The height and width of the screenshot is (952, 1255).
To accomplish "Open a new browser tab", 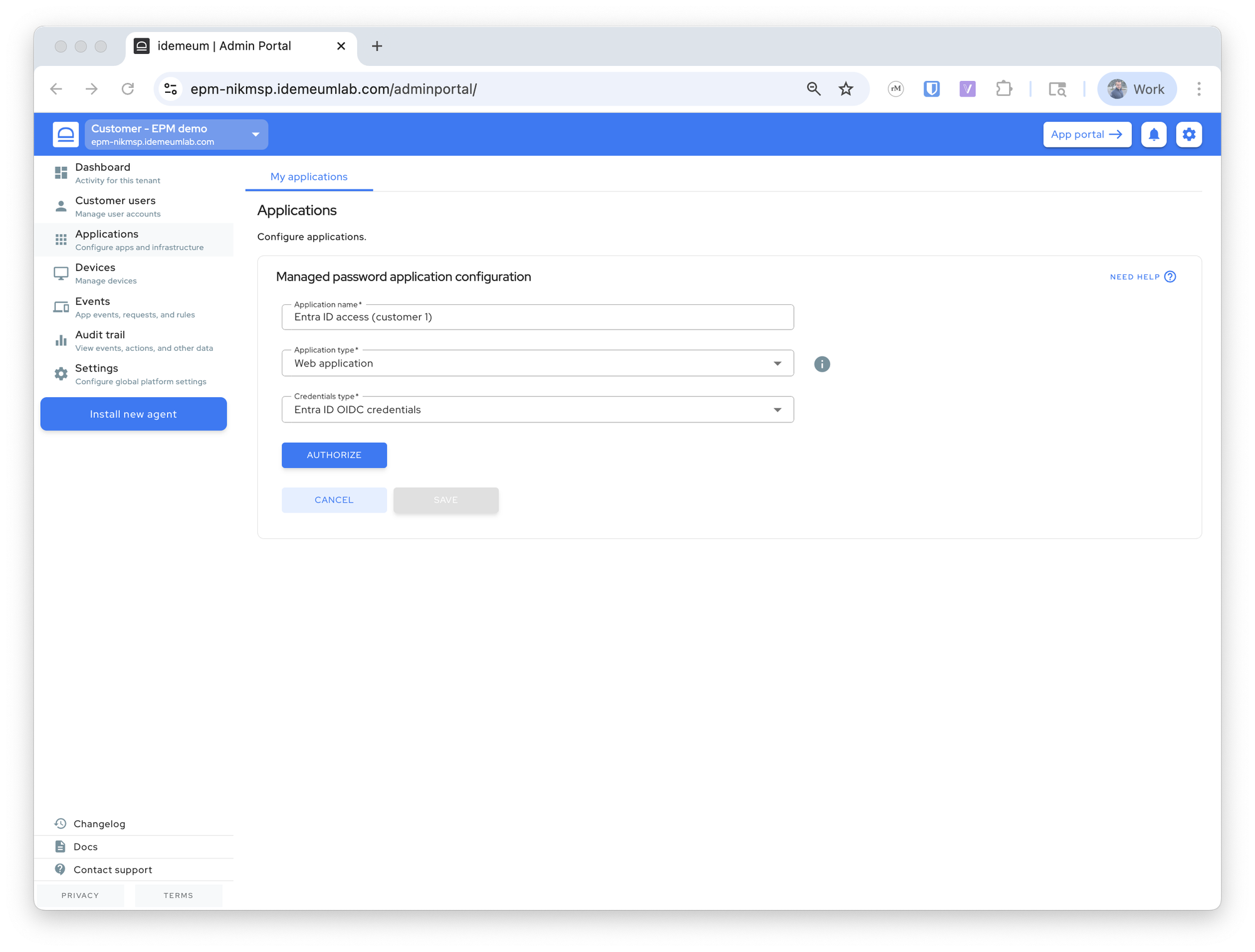I will [377, 46].
